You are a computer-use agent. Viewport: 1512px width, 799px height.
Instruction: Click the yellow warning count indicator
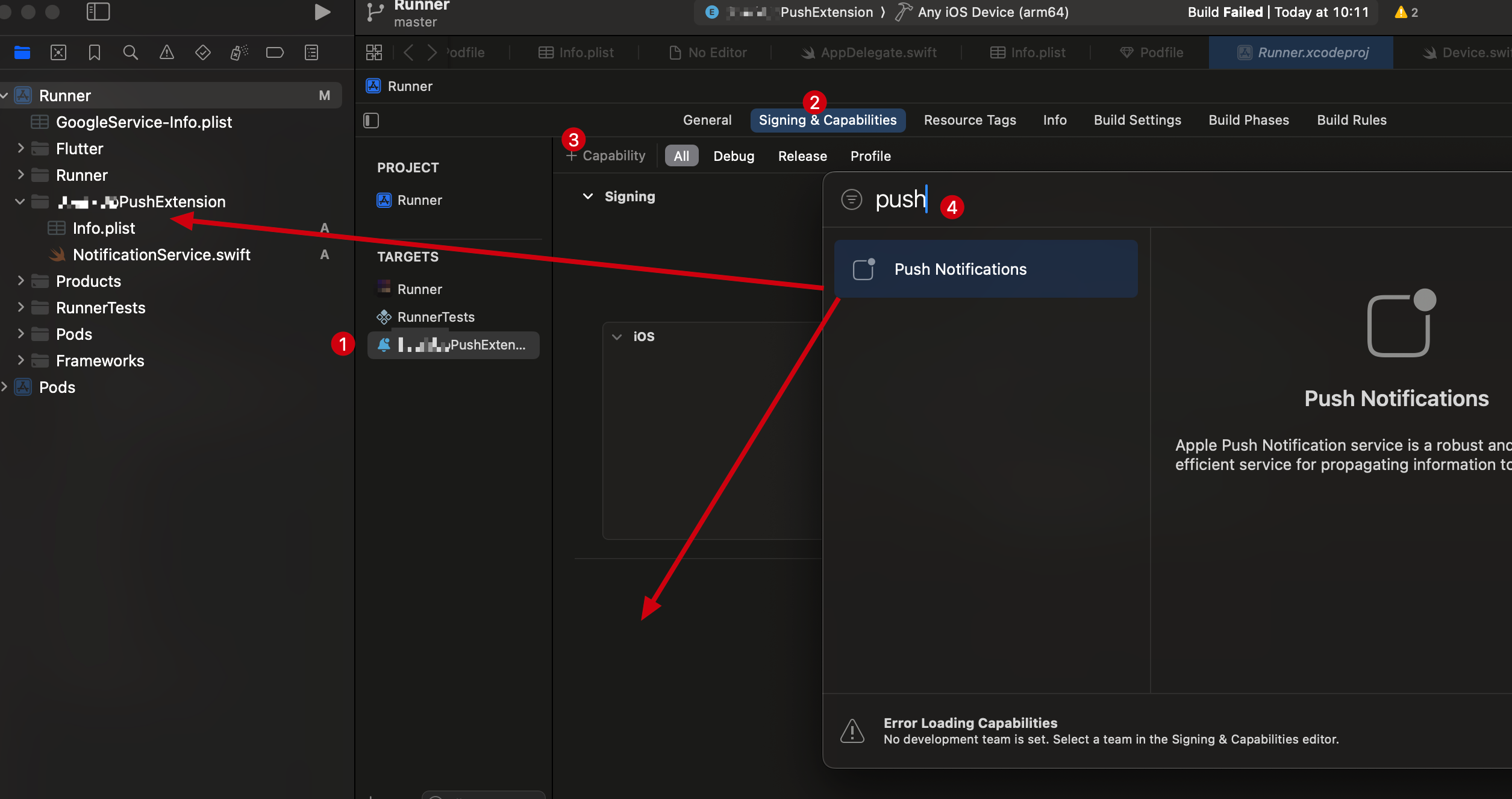[1407, 12]
